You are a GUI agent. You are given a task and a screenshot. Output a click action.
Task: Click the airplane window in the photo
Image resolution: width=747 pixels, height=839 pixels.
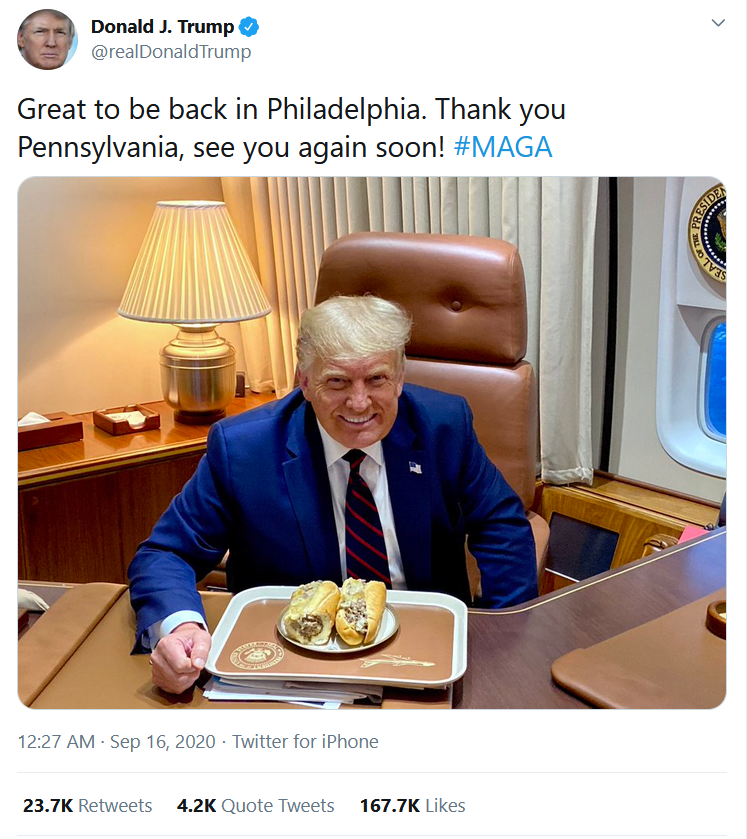(712, 378)
